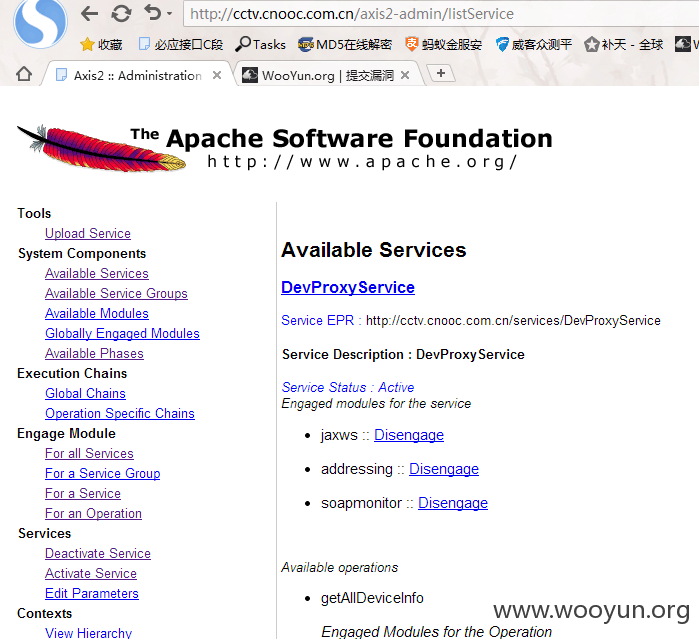Switch to the WooYun.org tab
This screenshot has width=699, height=639.
[x=327, y=75]
